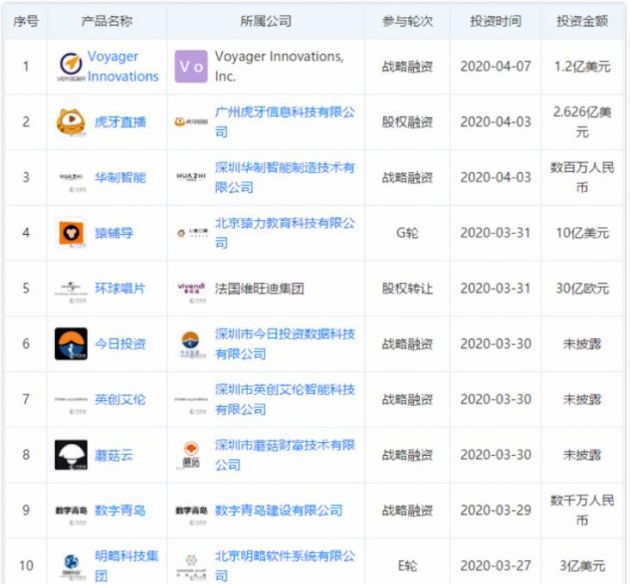Viewport: 630px width, 584px height.
Task: Open the 明略科技集团 product link
Action: [127, 566]
